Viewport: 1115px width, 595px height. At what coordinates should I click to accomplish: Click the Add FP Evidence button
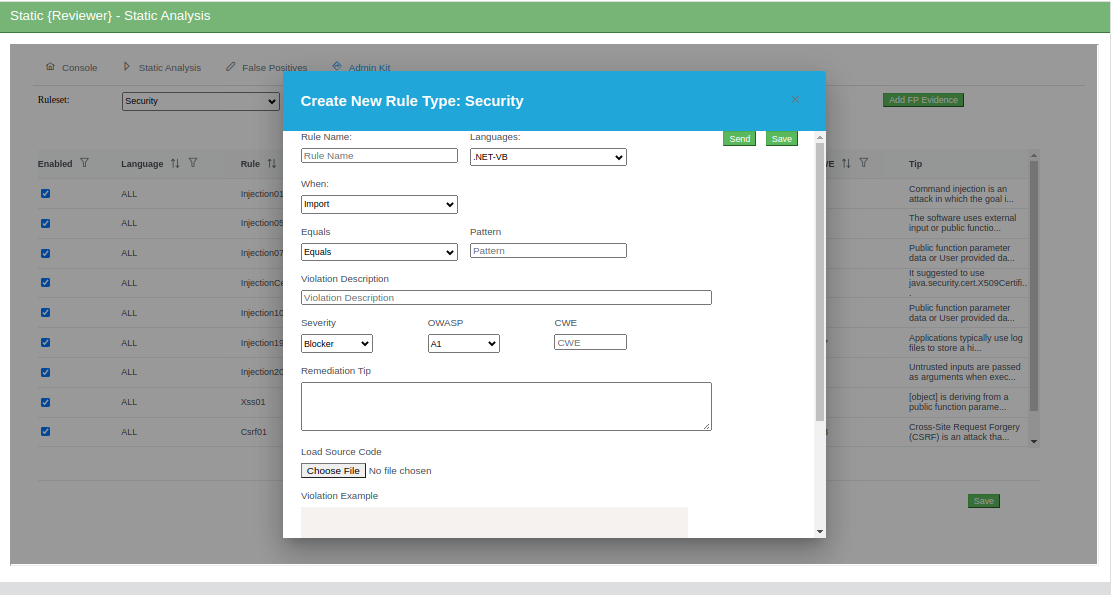pos(922,100)
